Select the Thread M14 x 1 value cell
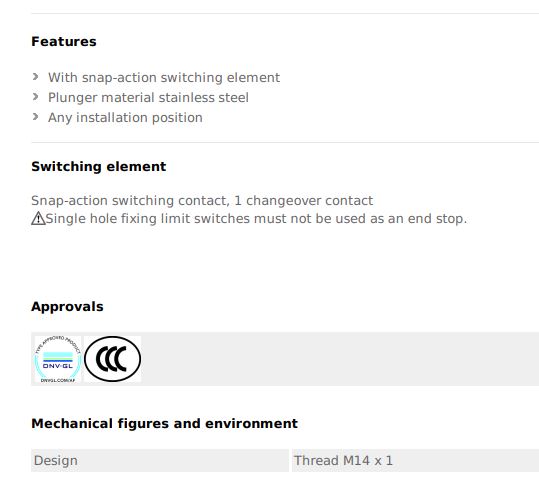The width and height of the screenshot is (539, 493). 415,460
